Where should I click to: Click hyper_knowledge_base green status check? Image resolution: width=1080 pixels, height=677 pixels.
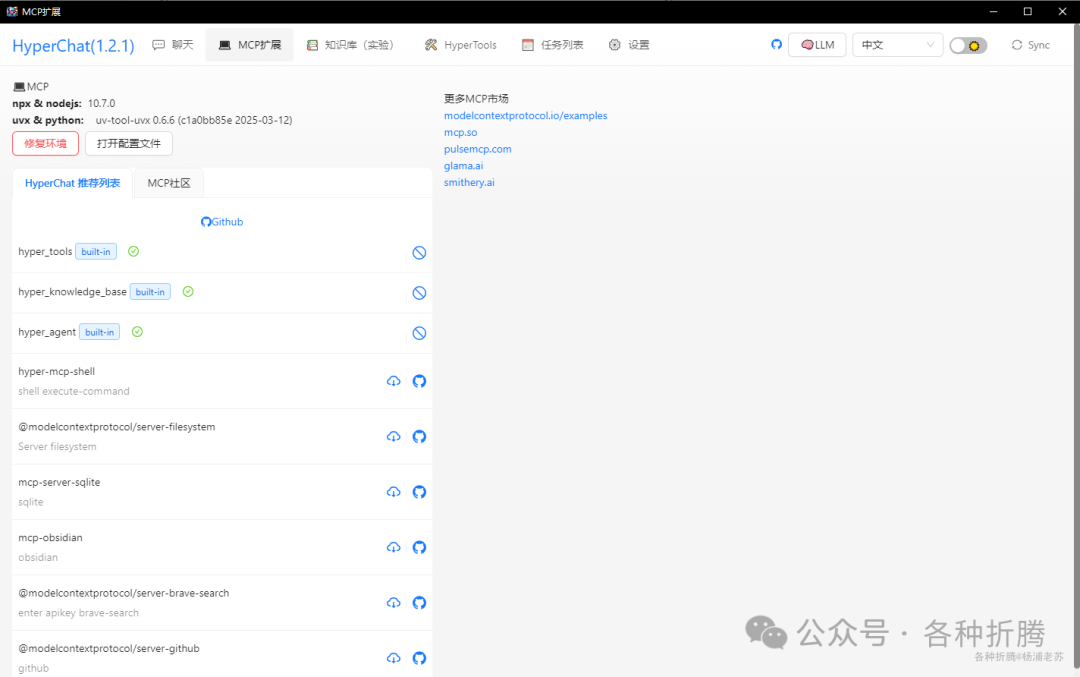coord(188,292)
